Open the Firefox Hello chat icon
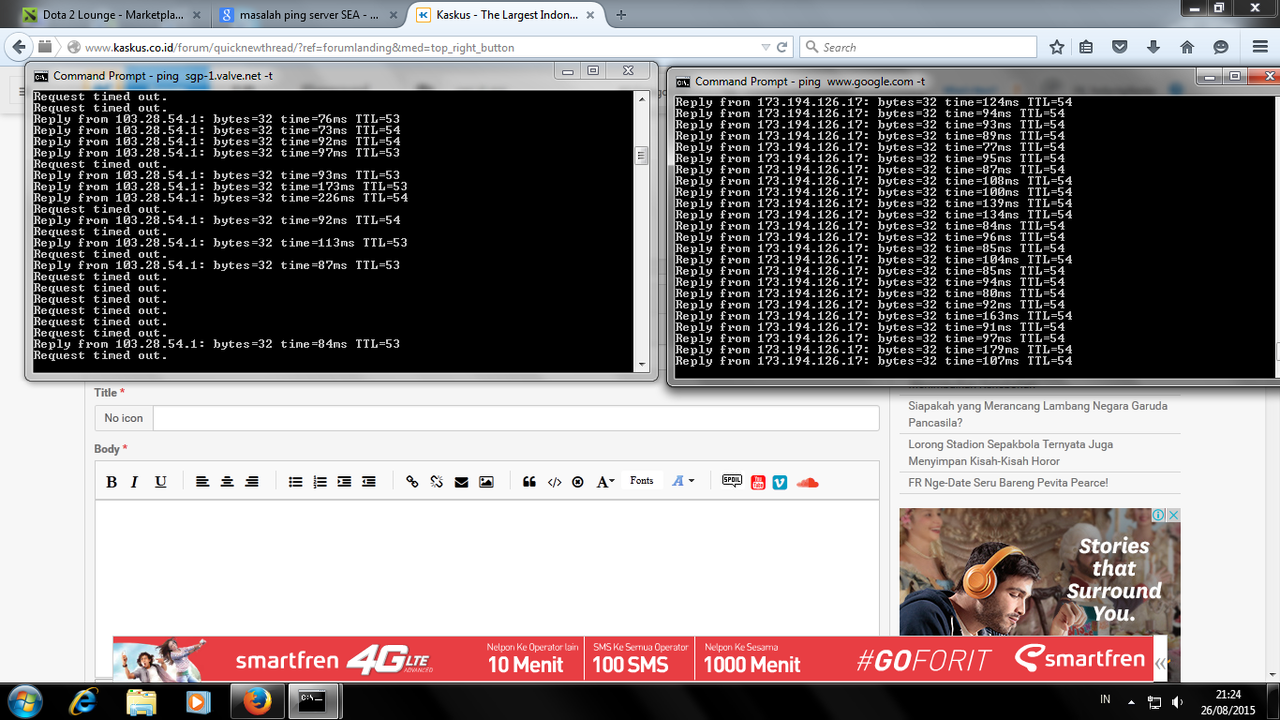1280x720 pixels. point(1220,47)
